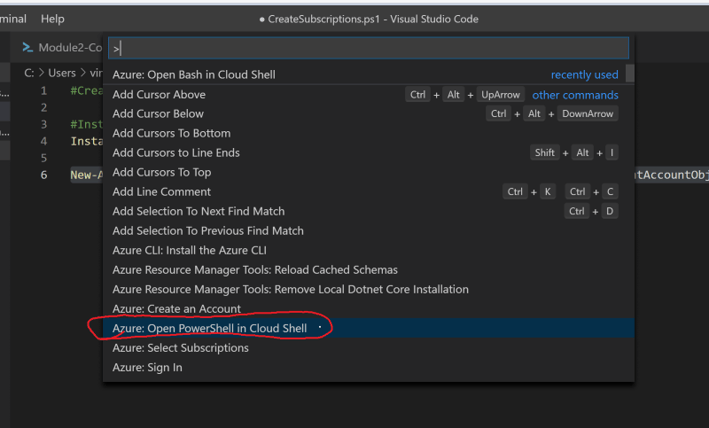Image resolution: width=709 pixels, height=428 pixels.
Task: Choose Add Cursors To Bottom
Action: [x=171, y=133]
